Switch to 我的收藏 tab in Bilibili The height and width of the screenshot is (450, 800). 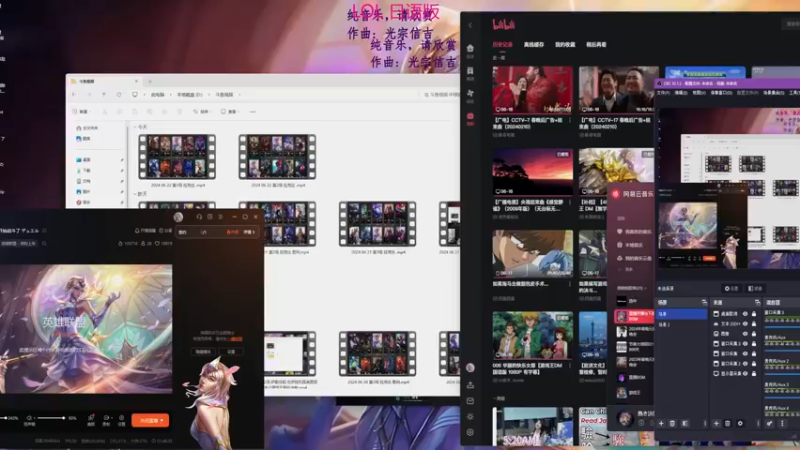click(x=565, y=44)
